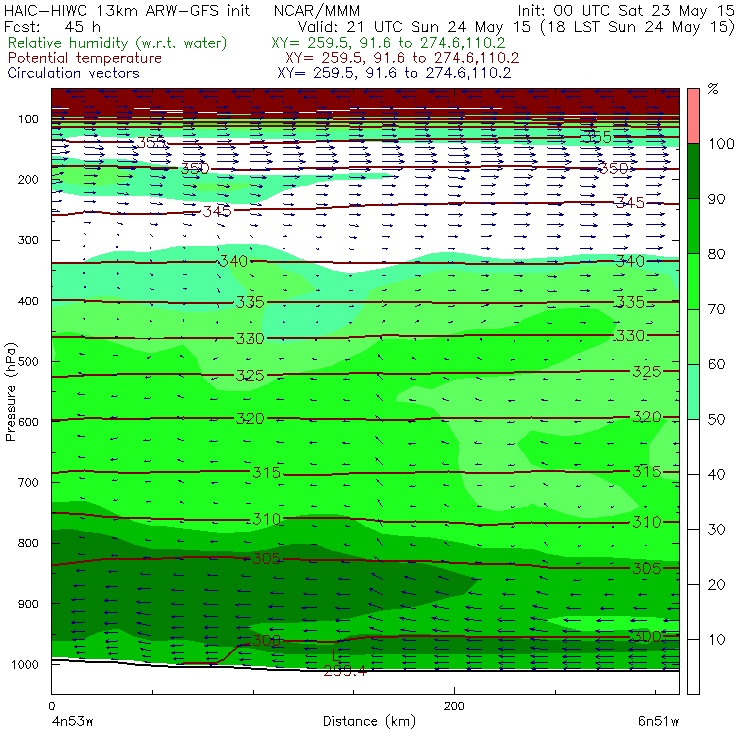Click the blue XY coordinates line
Screen dimensions: 740x740
pyautogui.click(x=394, y=73)
